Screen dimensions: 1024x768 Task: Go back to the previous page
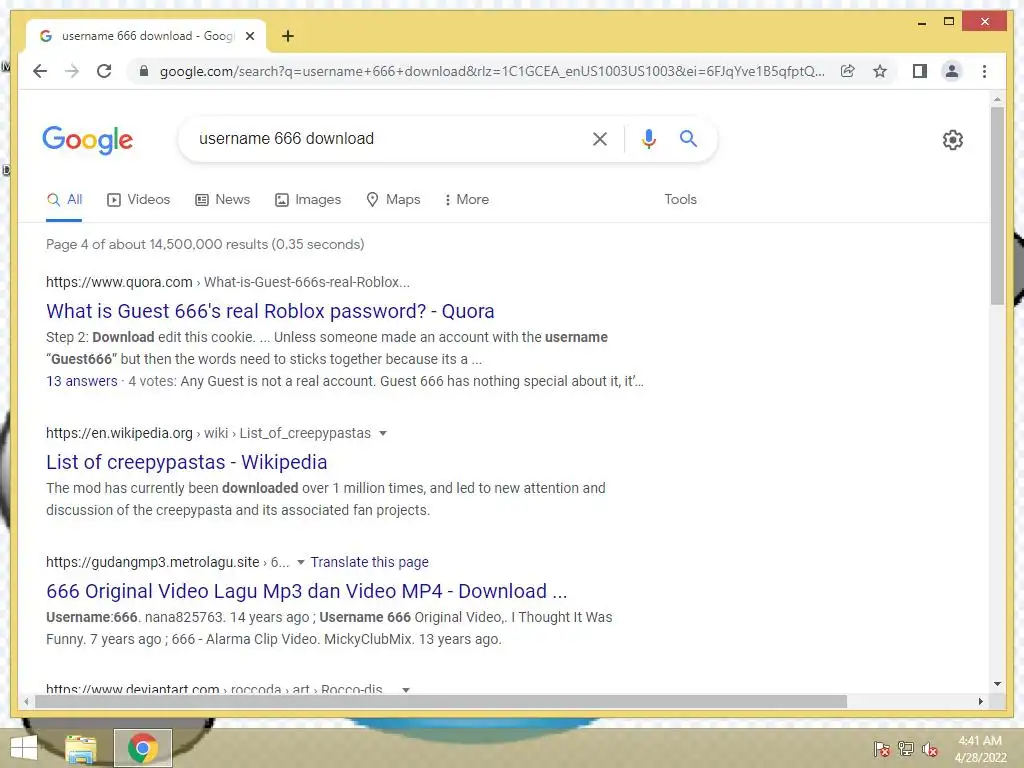40,71
